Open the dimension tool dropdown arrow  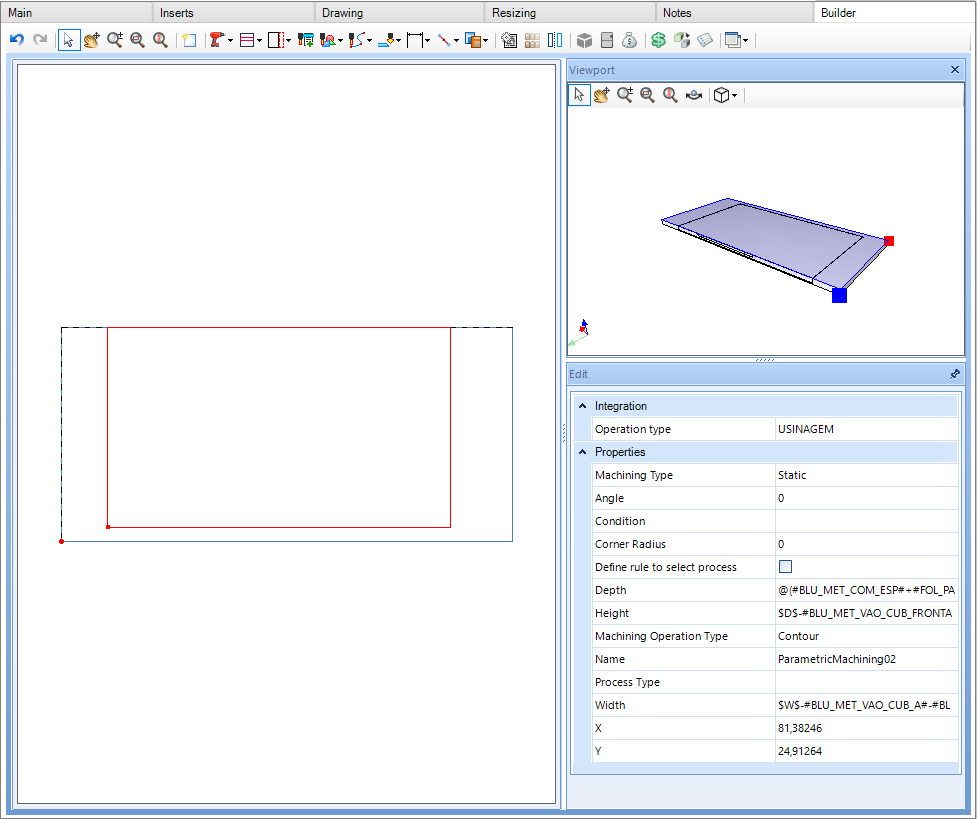coord(427,41)
